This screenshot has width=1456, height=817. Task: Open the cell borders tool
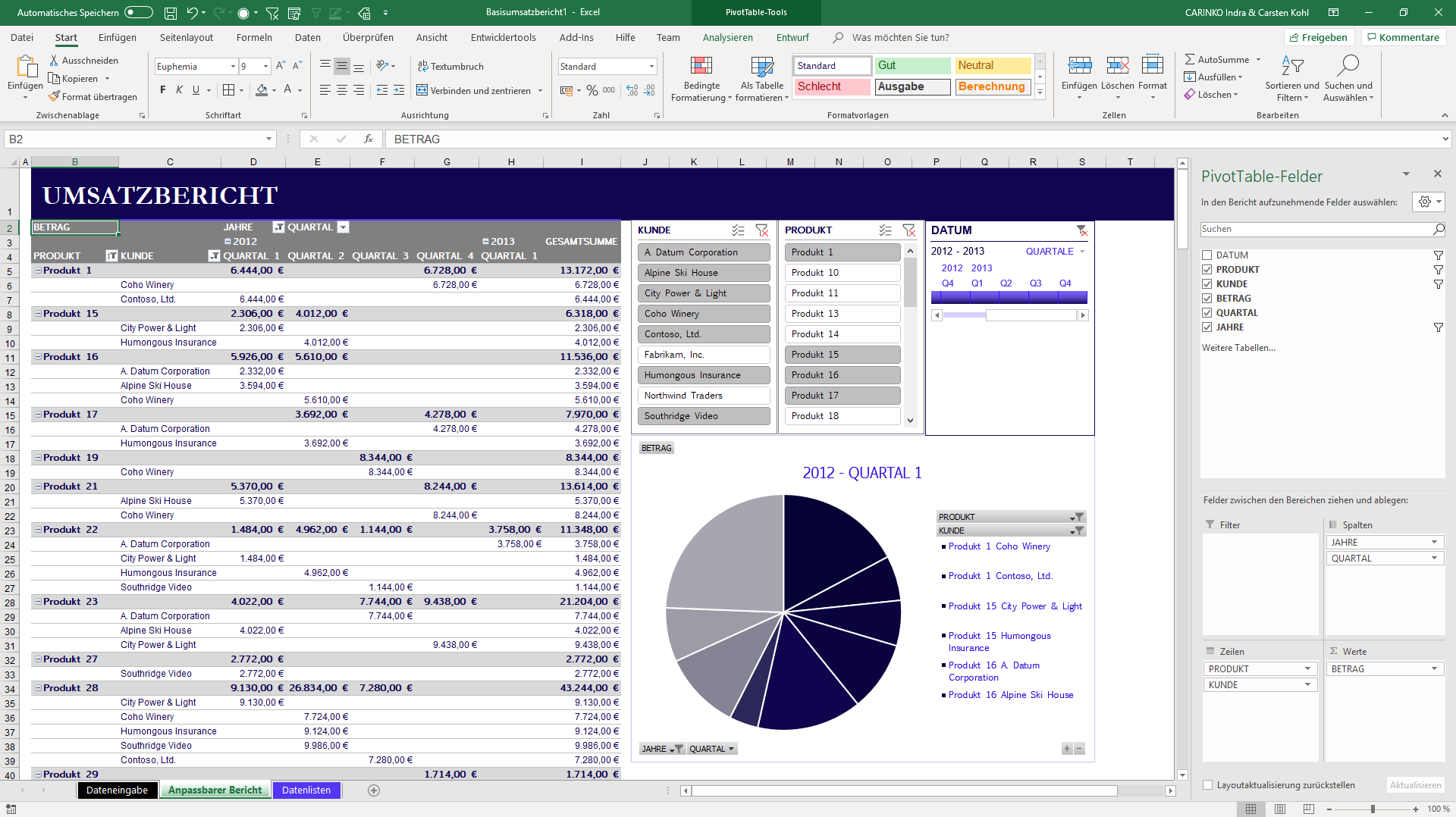click(x=228, y=90)
